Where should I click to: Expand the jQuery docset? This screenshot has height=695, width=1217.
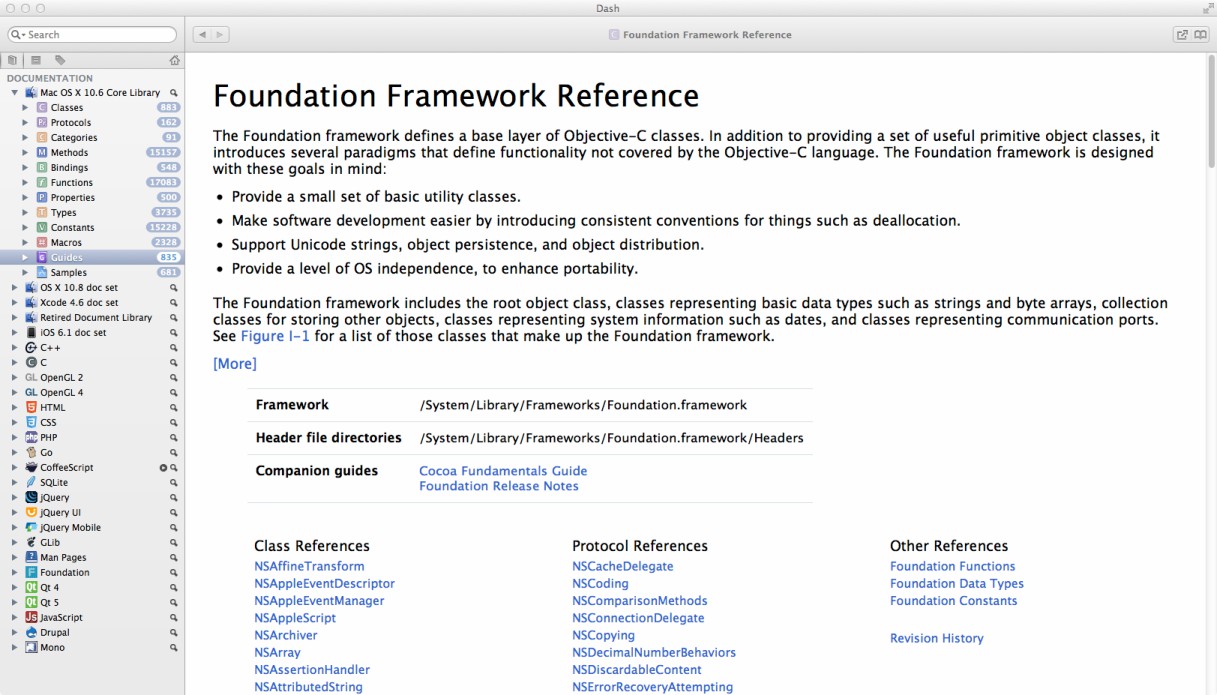click(14, 498)
